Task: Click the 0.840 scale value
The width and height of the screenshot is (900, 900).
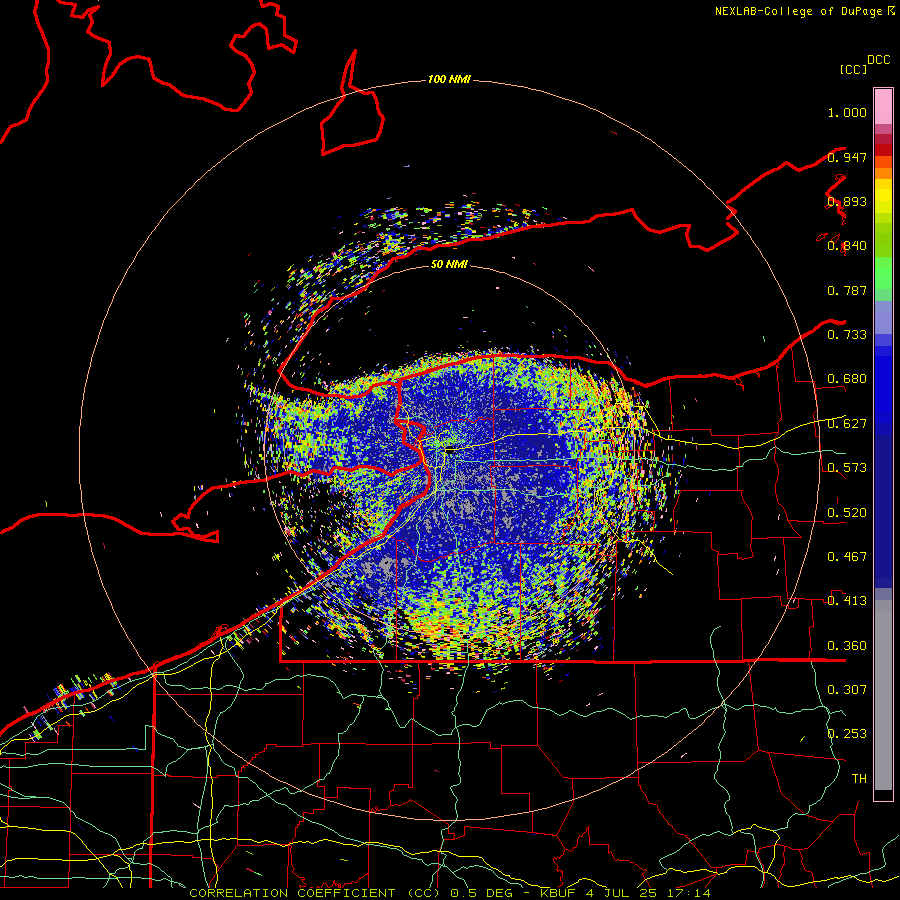Action: [x=847, y=246]
